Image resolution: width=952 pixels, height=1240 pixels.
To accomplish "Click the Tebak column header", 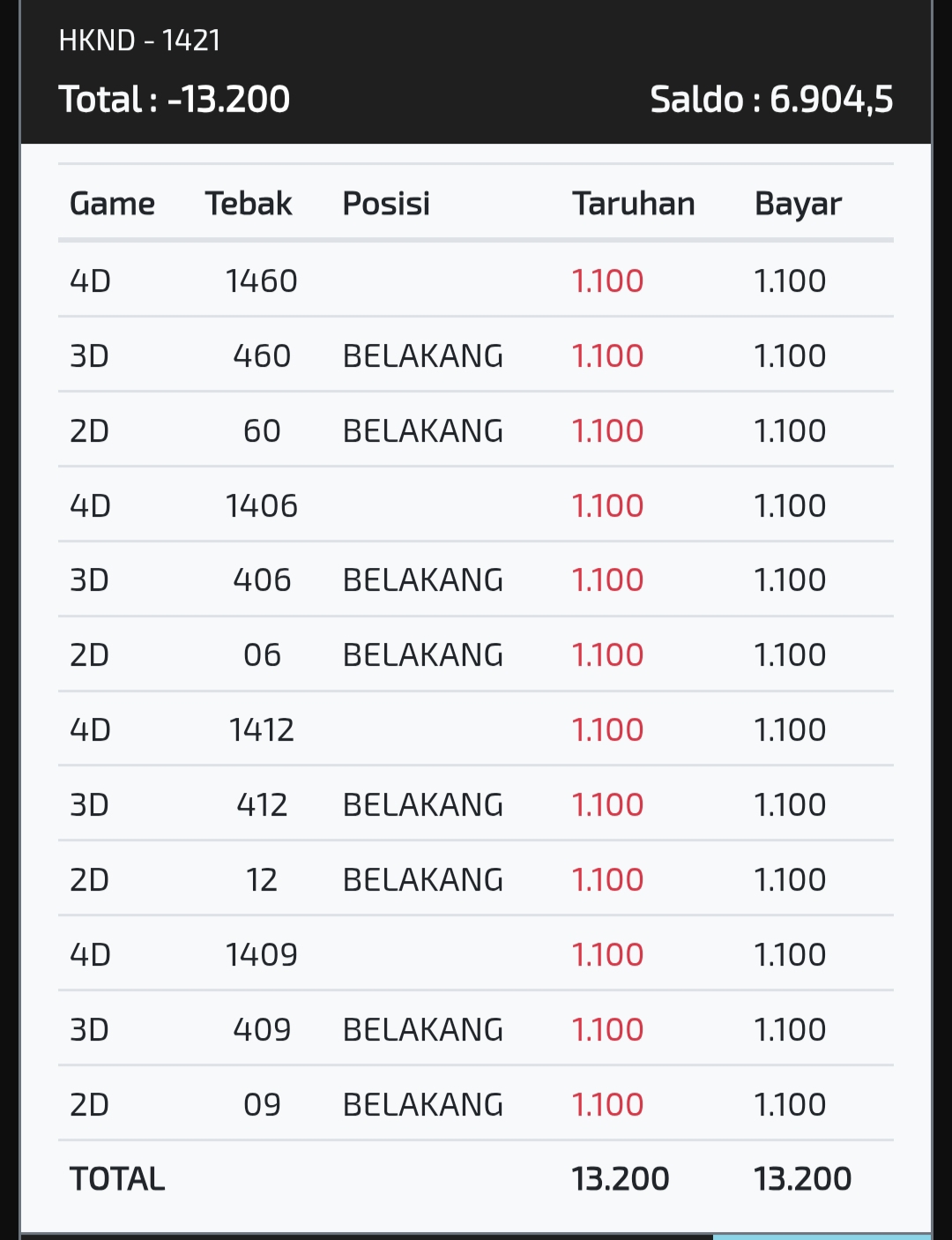I will pos(249,204).
